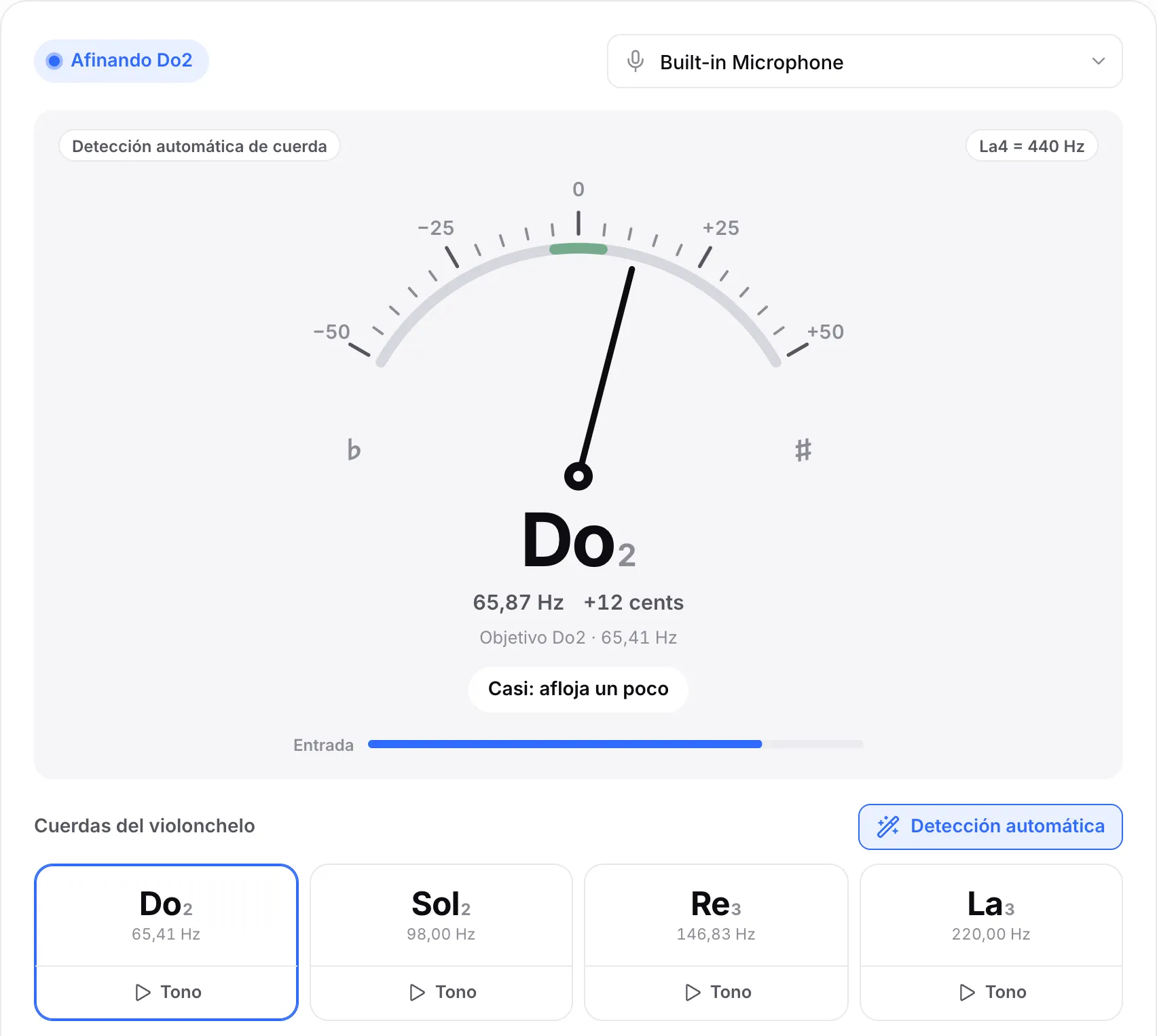1157x1036 pixels.
Task: Click the La4 = 440 Hz reference chip
Action: click(x=1031, y=146)
